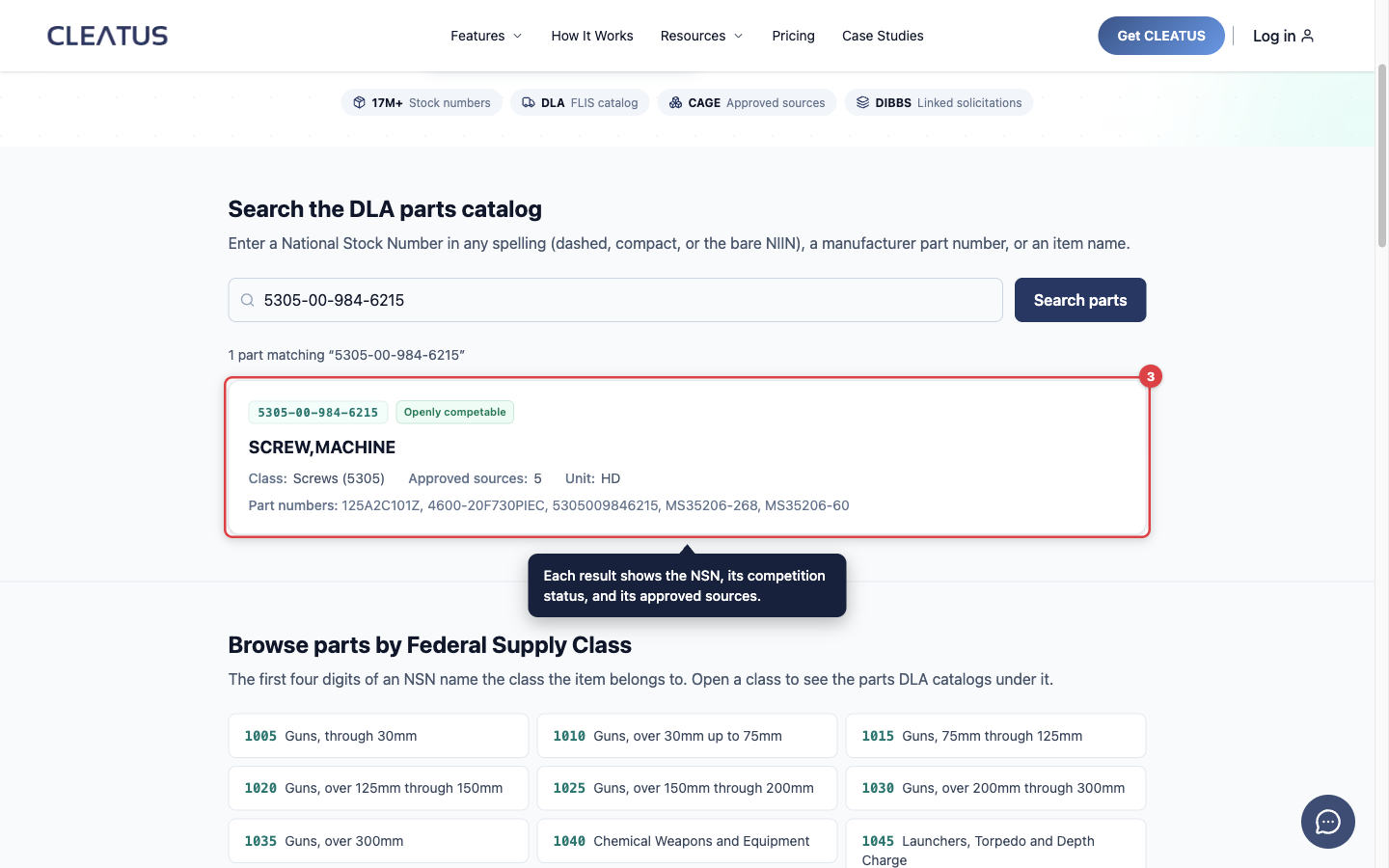Open class 1005 Guns, through 30mm
Screen dimensions: 1389x868
click(378, 736)
